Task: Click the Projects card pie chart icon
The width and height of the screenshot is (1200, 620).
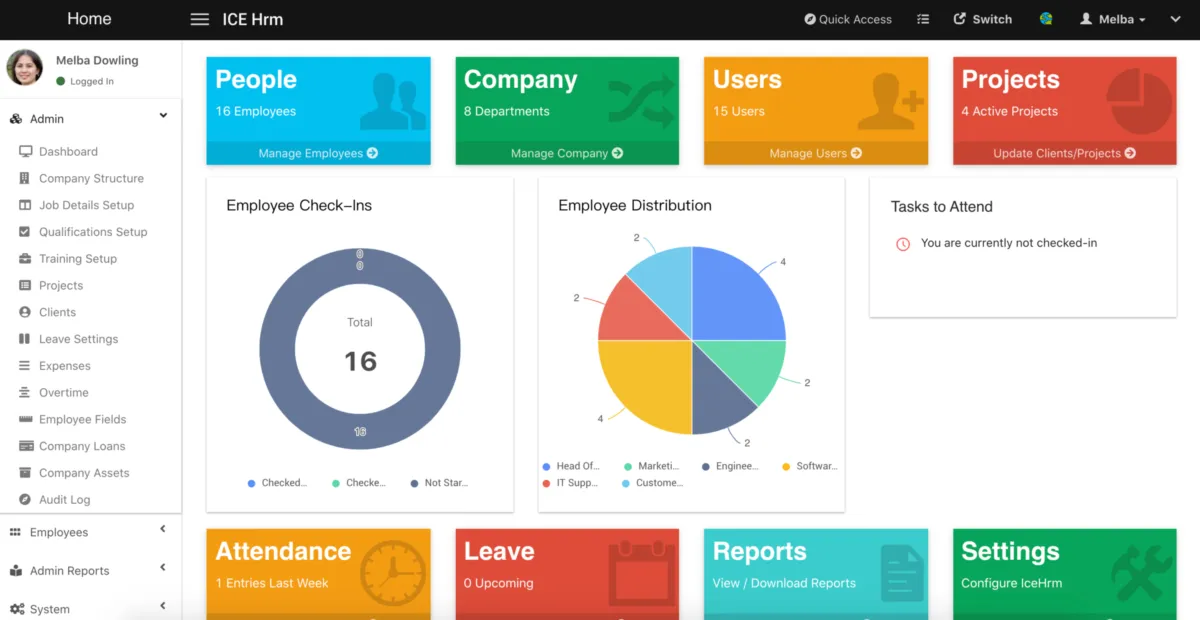Action: pyautogui.click(x=1139, y=102)
